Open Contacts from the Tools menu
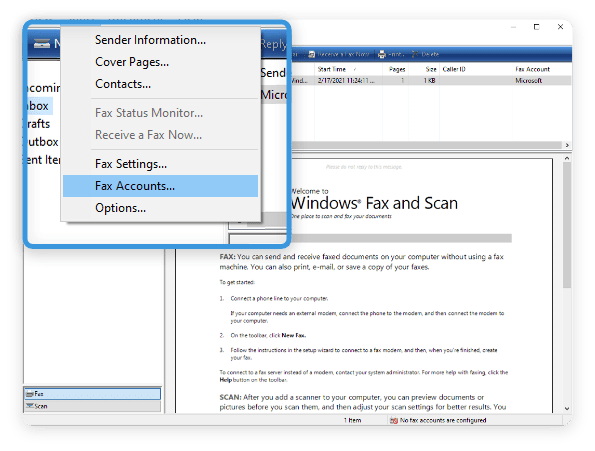Image resolution: width=595 pixels, height=451 pixels. [x=123, y=84]
